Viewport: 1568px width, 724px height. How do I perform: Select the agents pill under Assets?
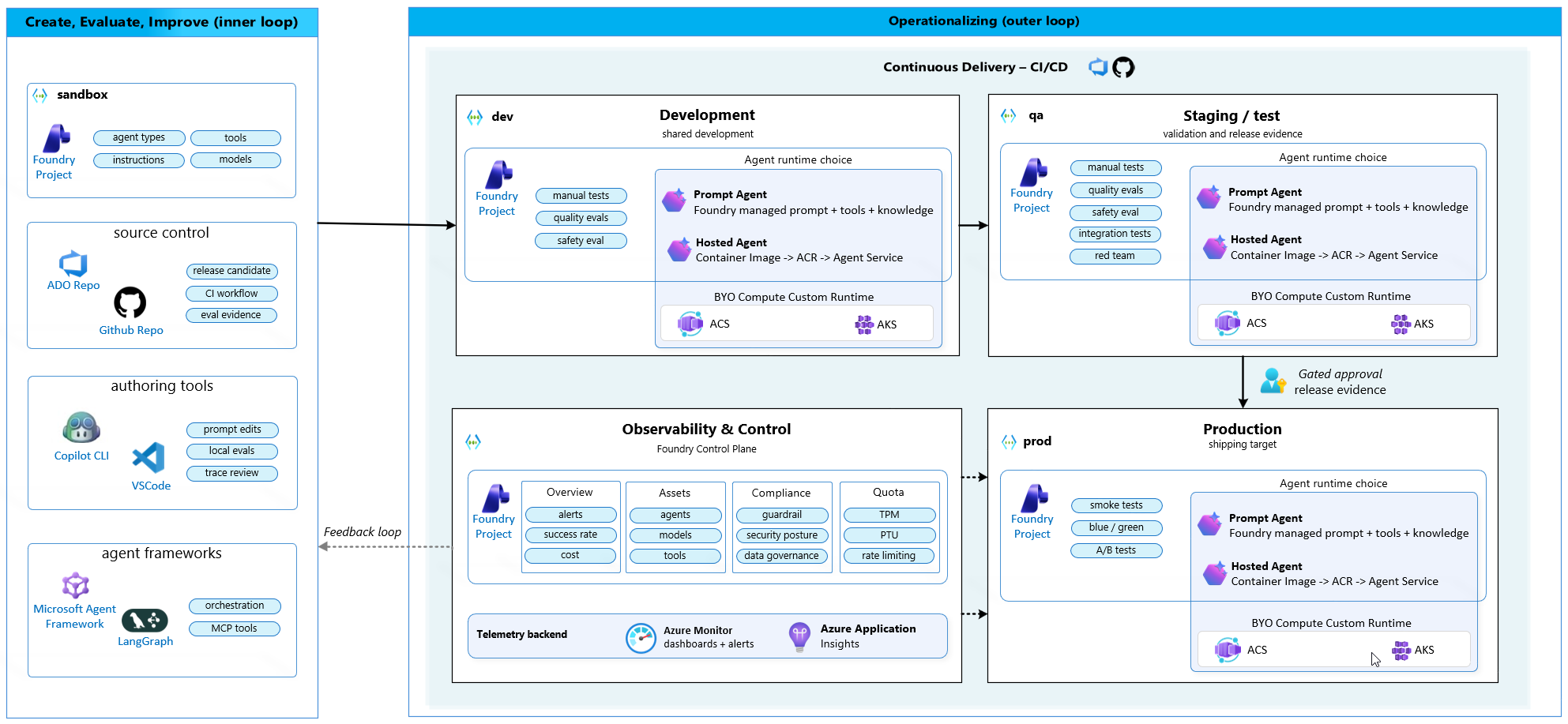[x=675, y=515]
